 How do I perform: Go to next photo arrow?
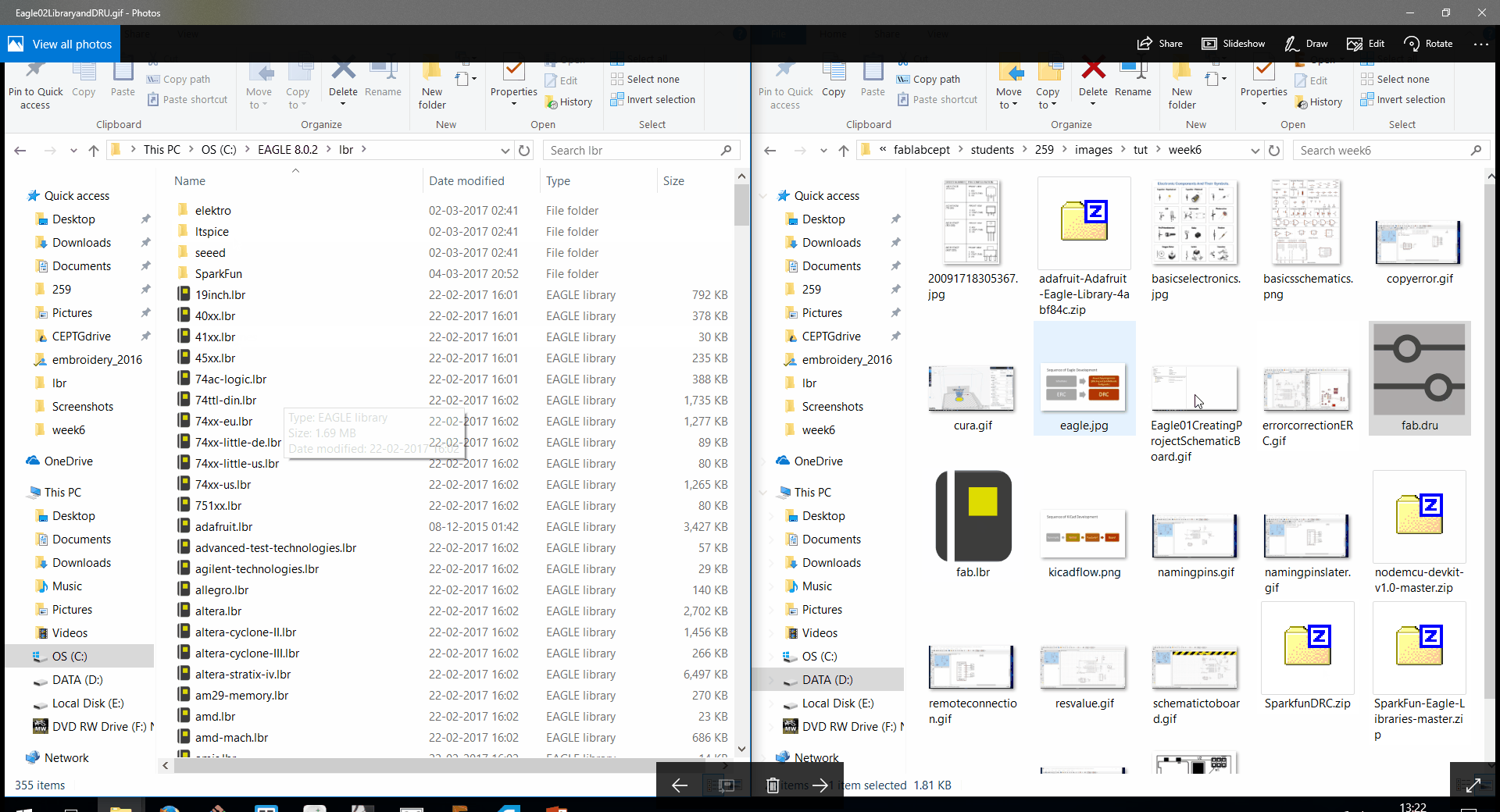coord(820,785)
